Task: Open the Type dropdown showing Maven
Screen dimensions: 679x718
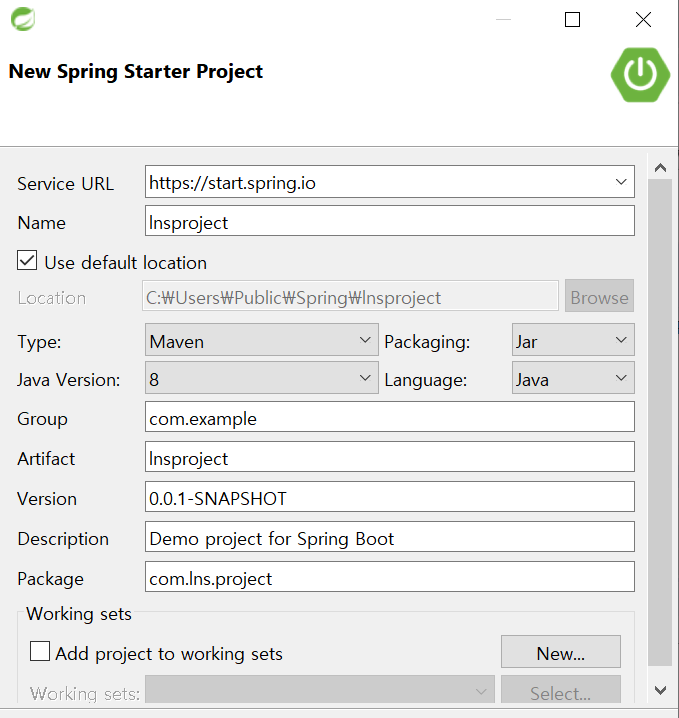Action: (261, 340)
